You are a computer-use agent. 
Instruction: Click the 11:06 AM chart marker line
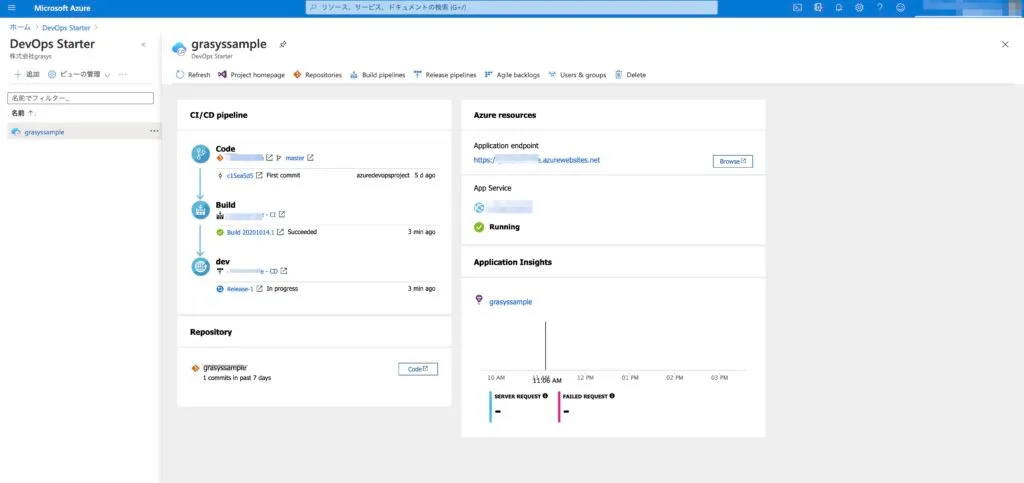(x=545, y=346)
